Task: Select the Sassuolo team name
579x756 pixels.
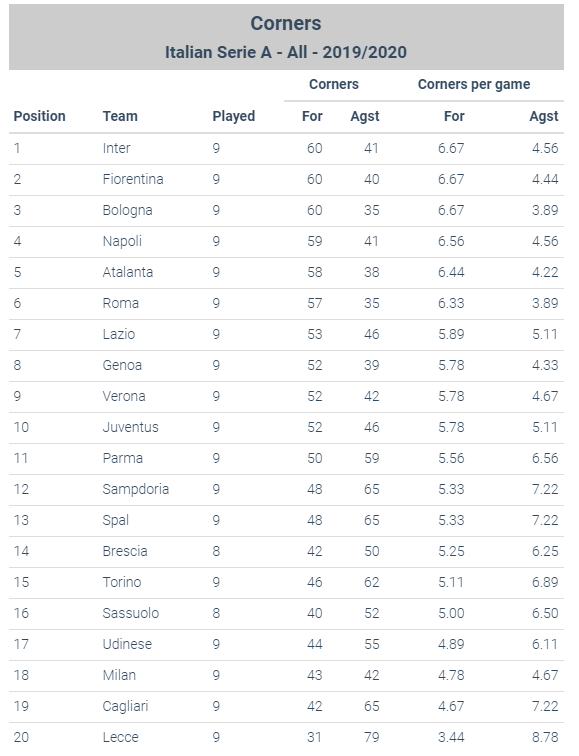Action: (x=130, y=613)
